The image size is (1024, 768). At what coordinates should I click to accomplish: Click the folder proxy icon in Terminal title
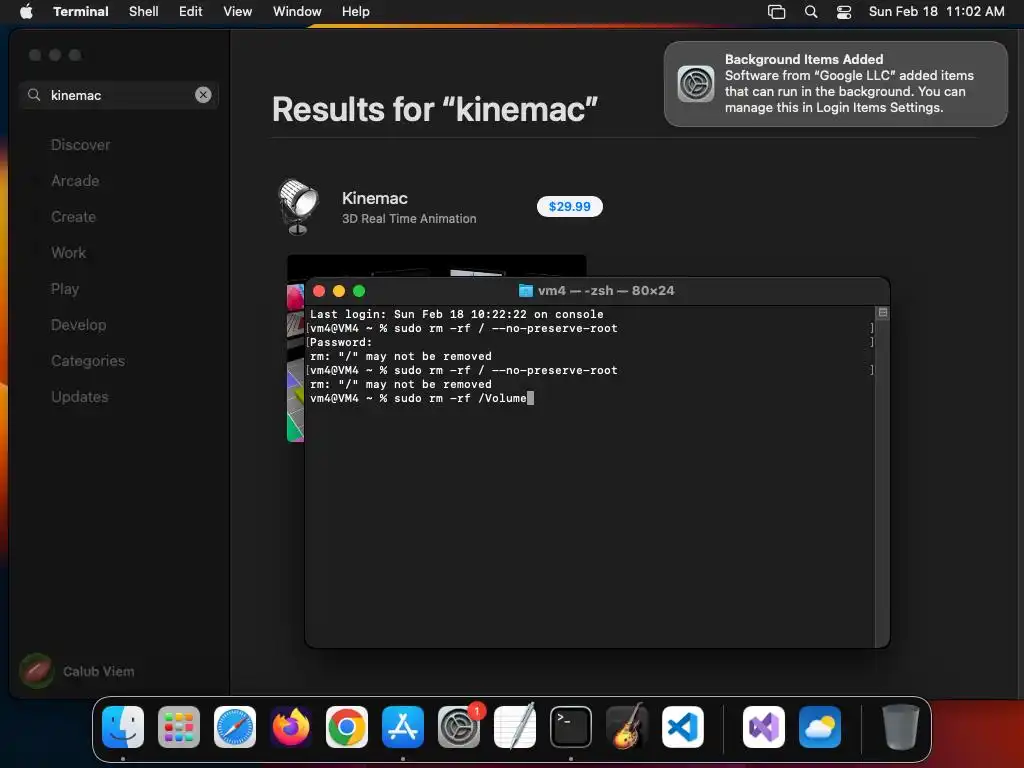tap(525, 291)
